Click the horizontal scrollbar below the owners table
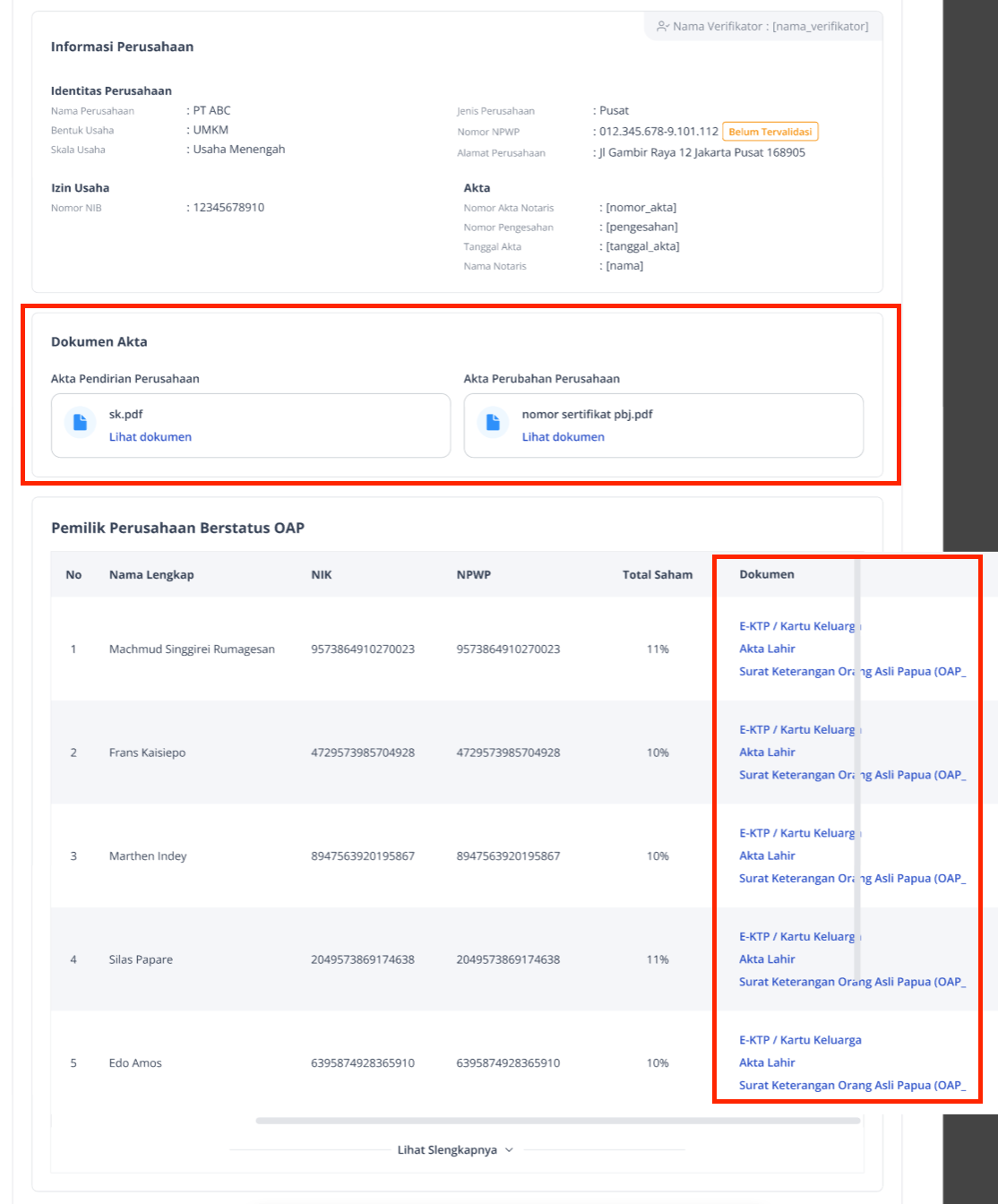 [557, 1121]
